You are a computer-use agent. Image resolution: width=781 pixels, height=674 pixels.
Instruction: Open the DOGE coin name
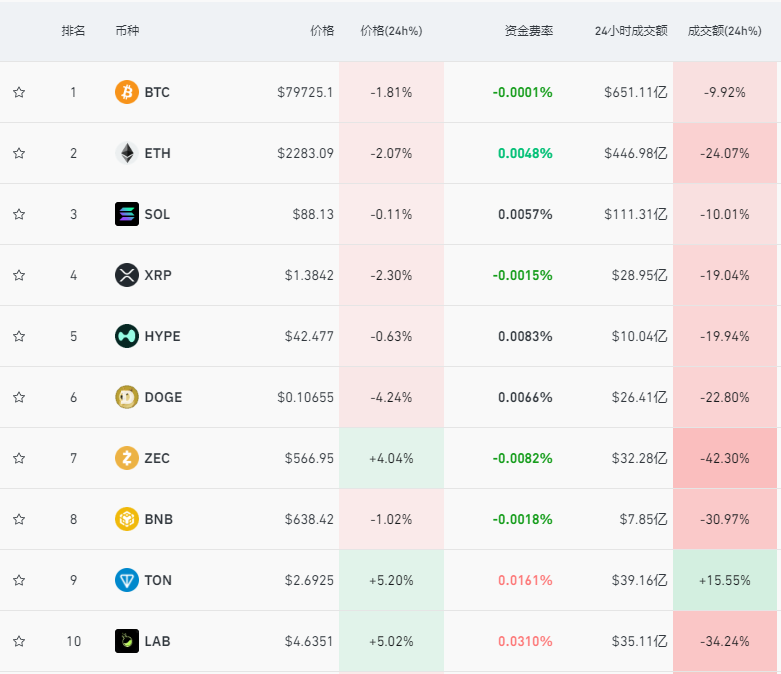point(163,397)
